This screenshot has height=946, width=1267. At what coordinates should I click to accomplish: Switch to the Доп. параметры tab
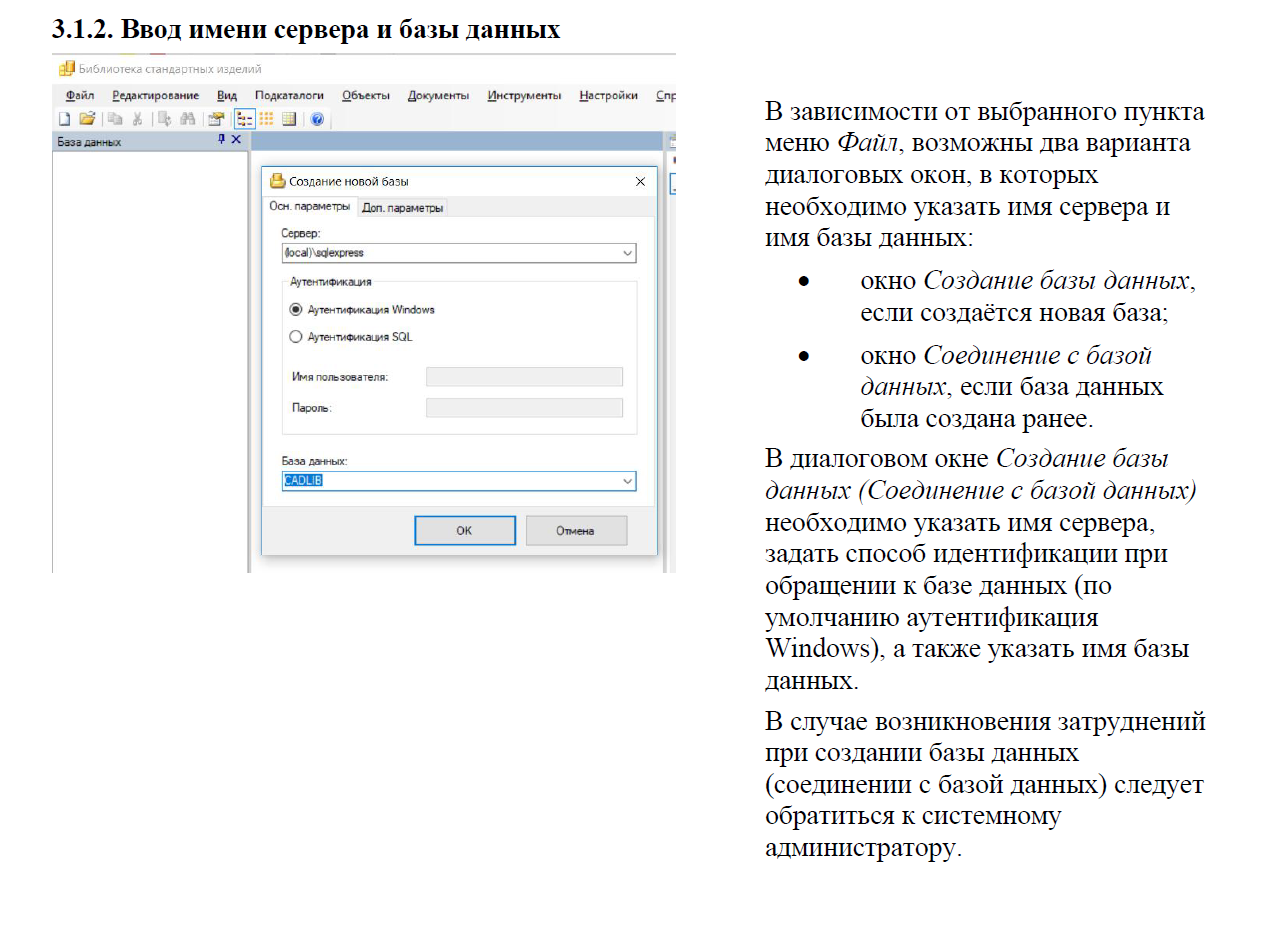click(x=402, y=207)
